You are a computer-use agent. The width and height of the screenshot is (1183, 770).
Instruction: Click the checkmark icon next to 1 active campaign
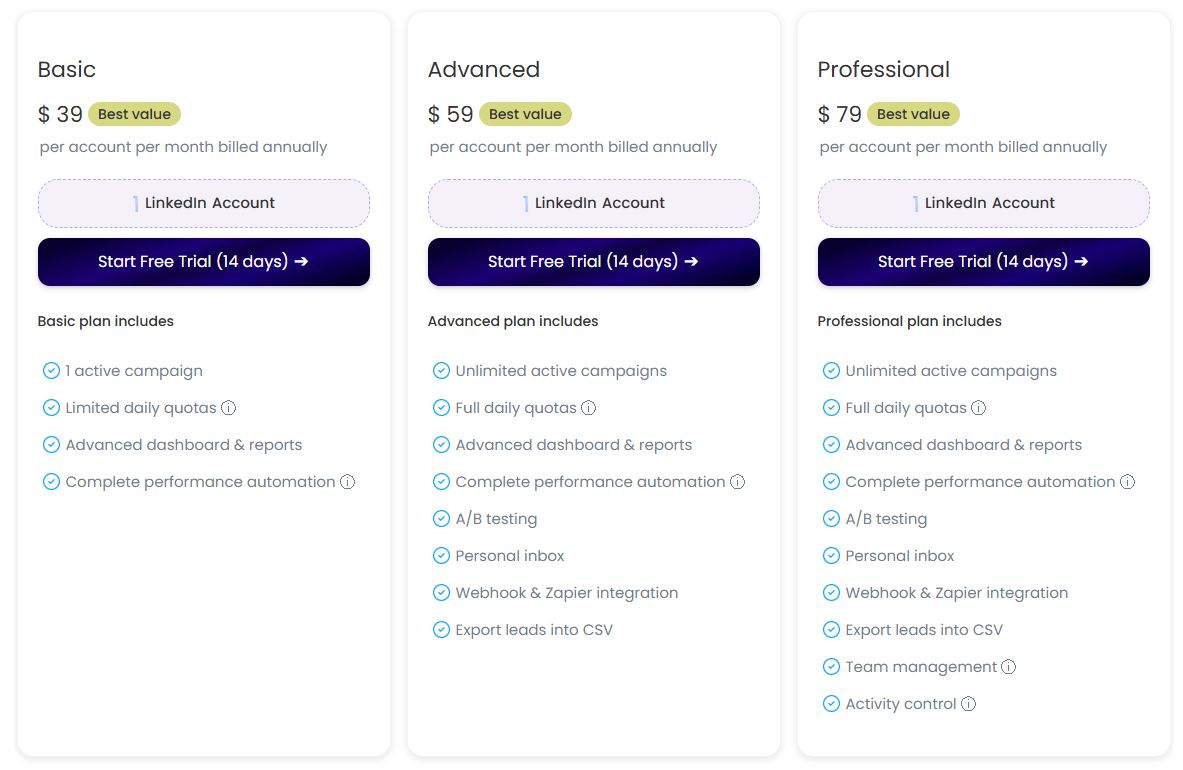pyautogui.click(x=52, y=370)
